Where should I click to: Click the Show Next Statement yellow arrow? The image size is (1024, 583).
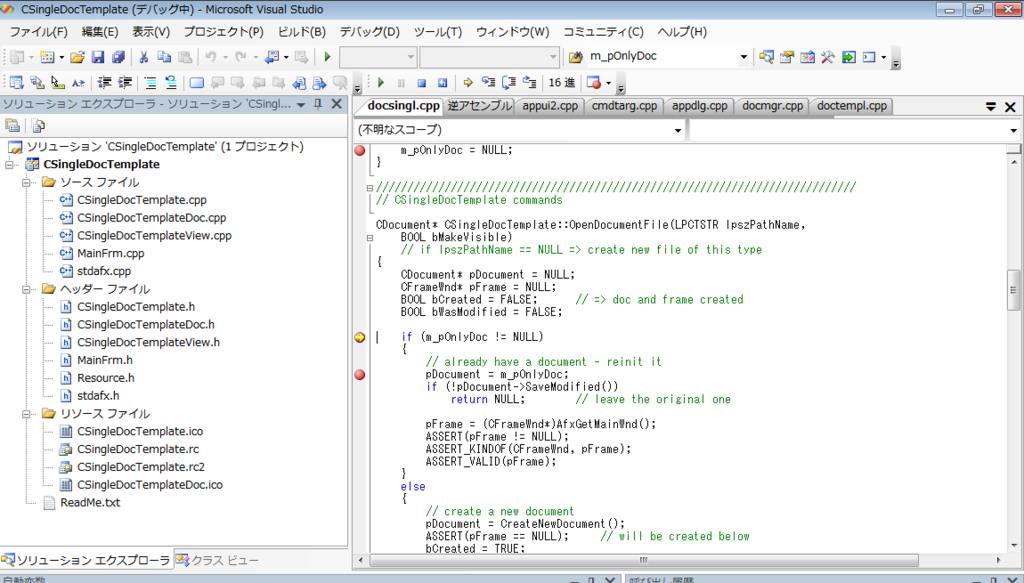[468, 83]
